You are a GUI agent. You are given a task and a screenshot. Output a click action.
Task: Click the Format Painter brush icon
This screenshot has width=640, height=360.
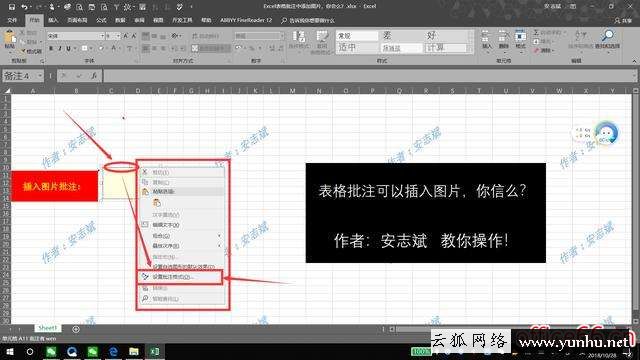[x=22, y=51]
